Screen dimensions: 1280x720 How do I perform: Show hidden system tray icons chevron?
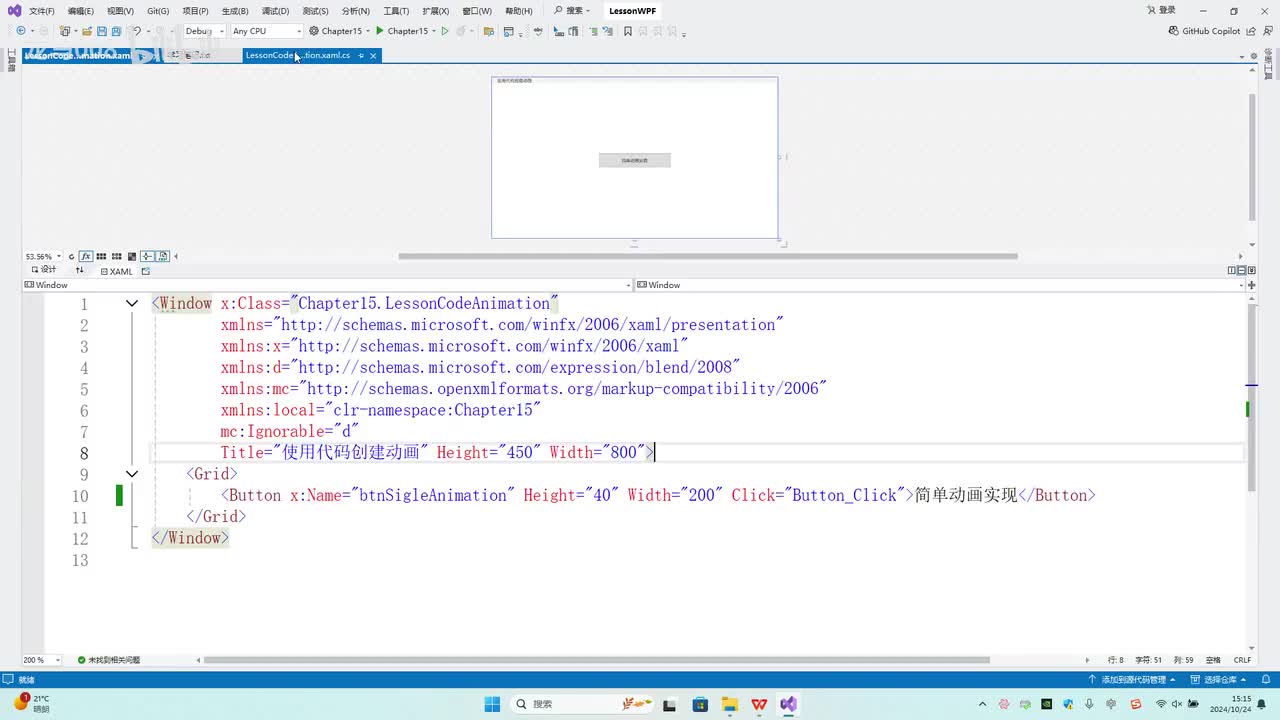point(983,704)
